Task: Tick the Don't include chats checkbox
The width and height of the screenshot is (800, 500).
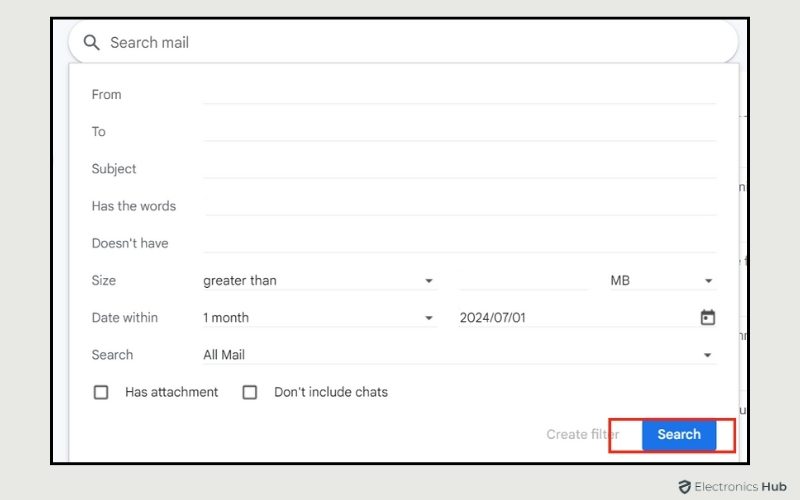Action: coord(250,392)
